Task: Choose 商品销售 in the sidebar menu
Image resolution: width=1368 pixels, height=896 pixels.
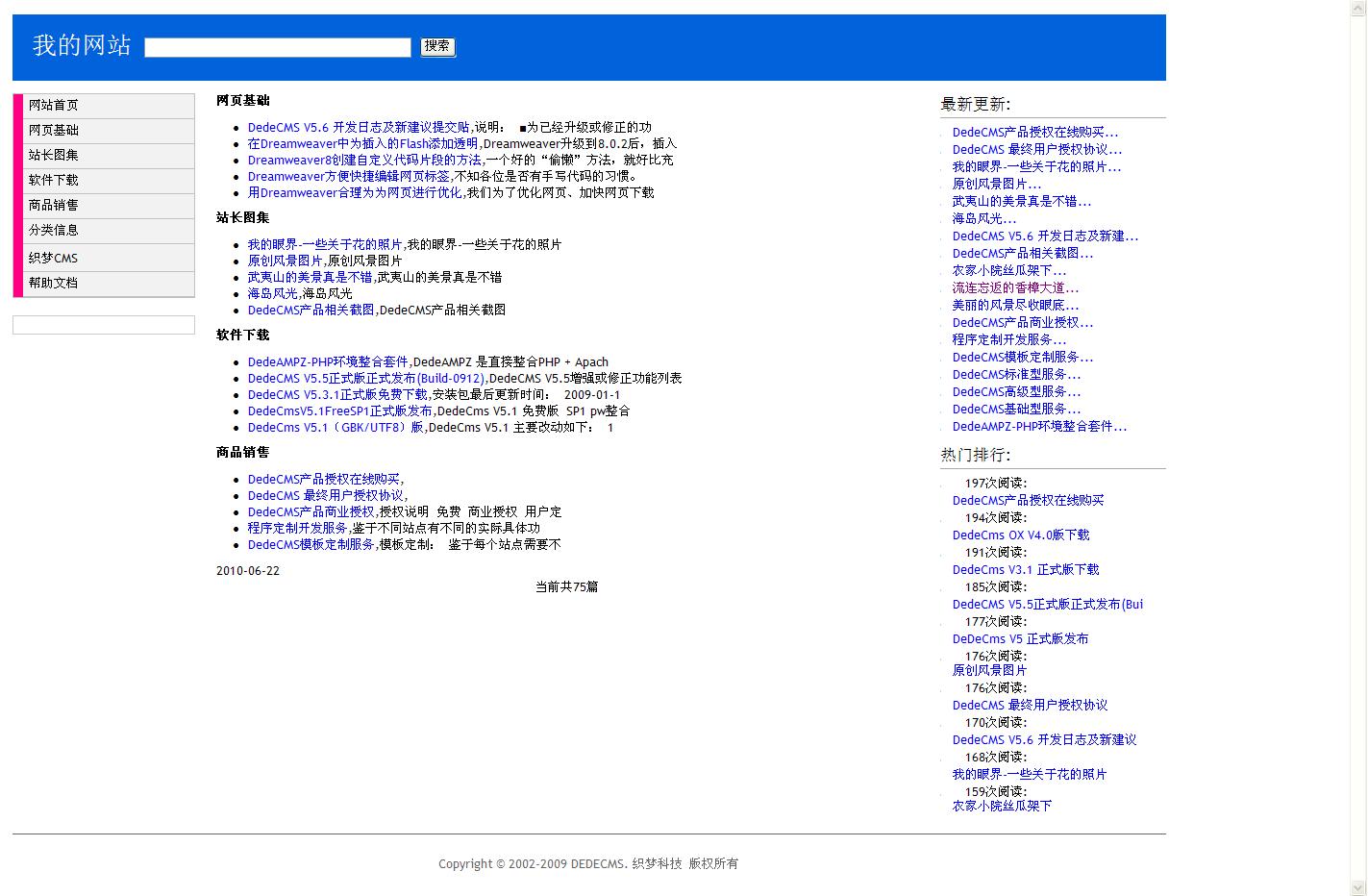Action: pyautogui.click(x=109, y=206)
